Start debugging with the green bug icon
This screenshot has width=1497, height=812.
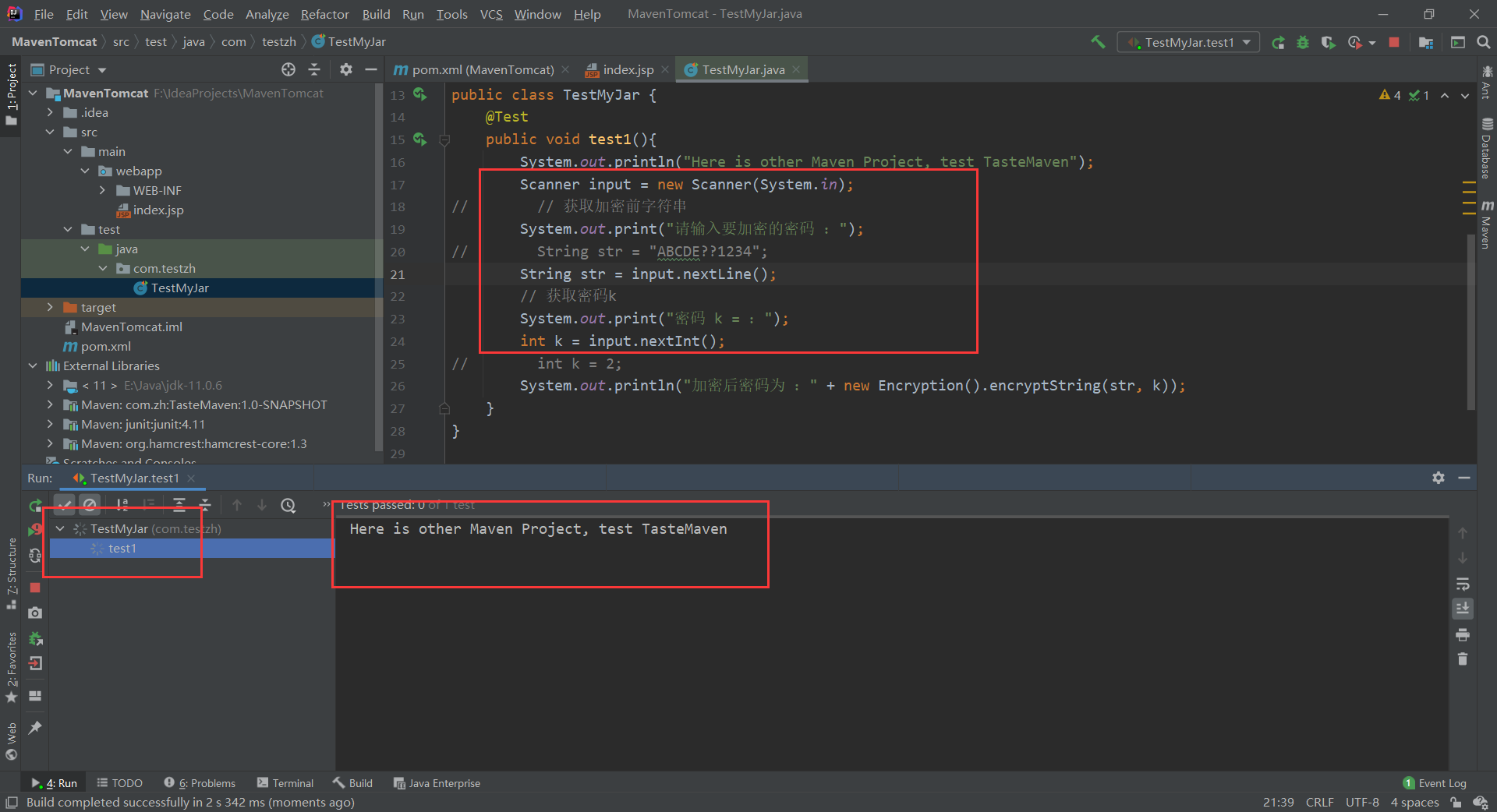click(1303, 42)
